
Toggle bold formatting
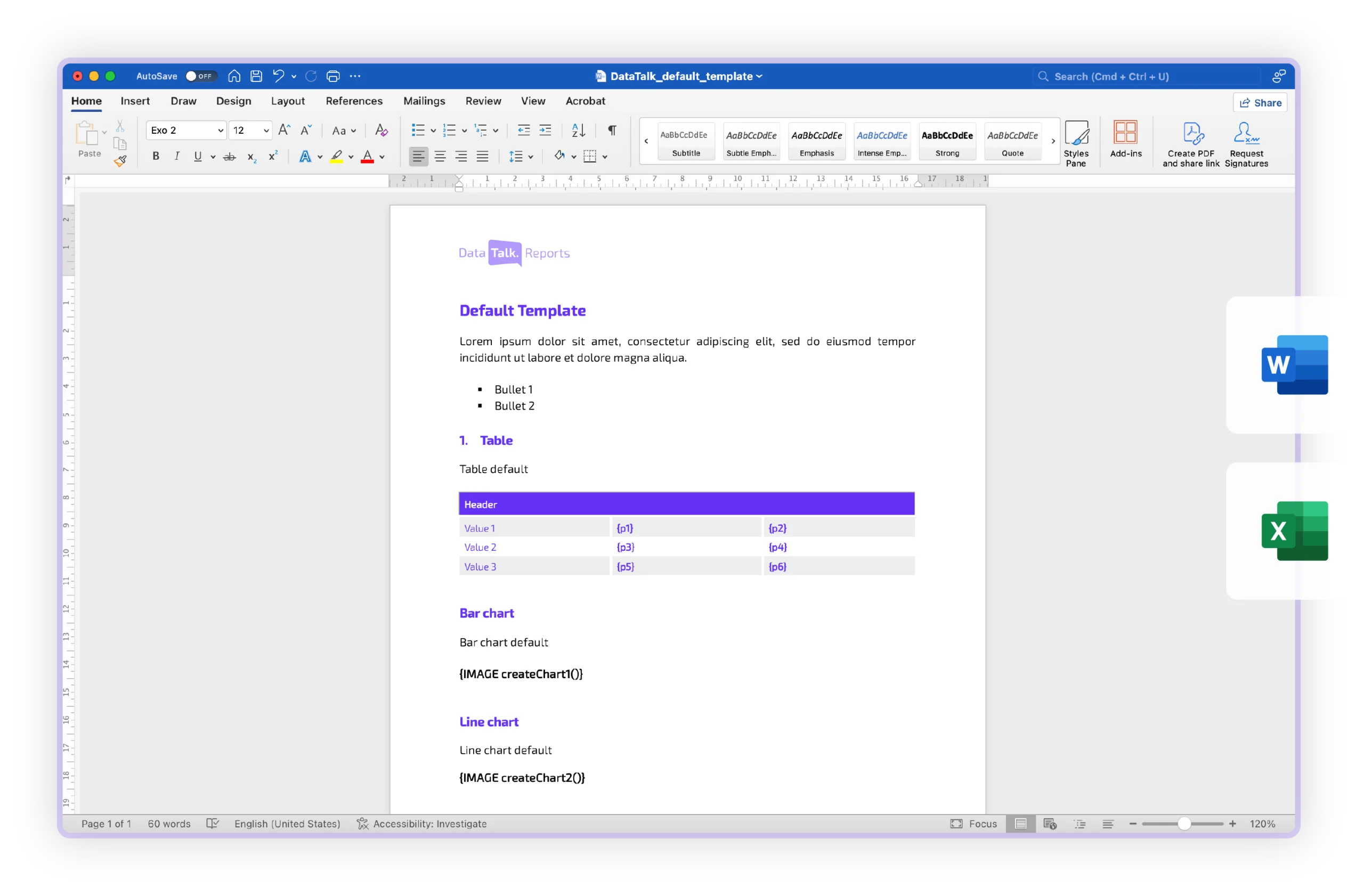155,157
